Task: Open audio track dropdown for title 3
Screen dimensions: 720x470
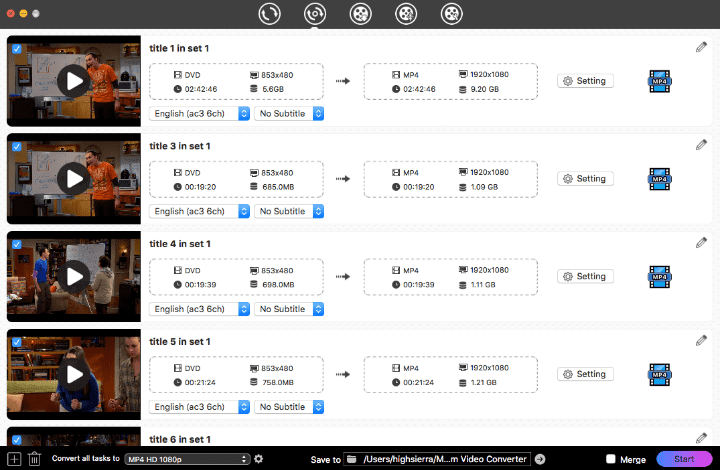Action: click(x=199, y=211)
